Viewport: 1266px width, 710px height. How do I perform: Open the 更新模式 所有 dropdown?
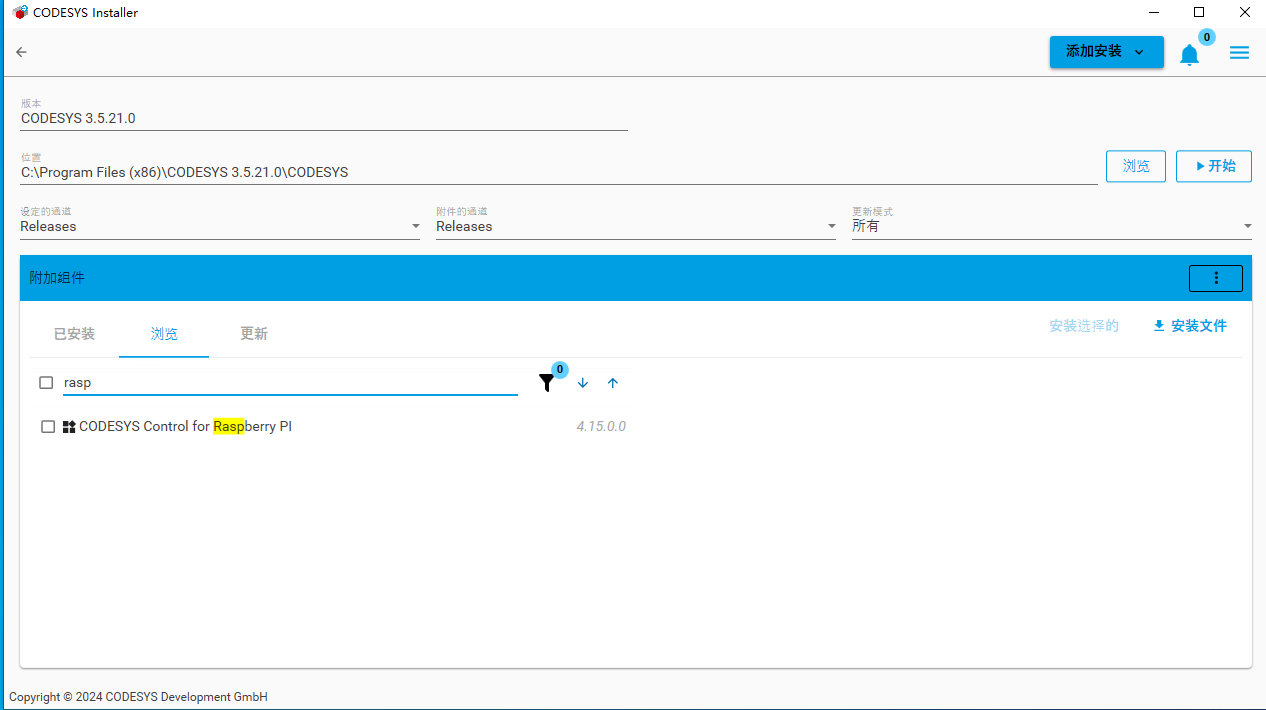[x=1052, y=226]
